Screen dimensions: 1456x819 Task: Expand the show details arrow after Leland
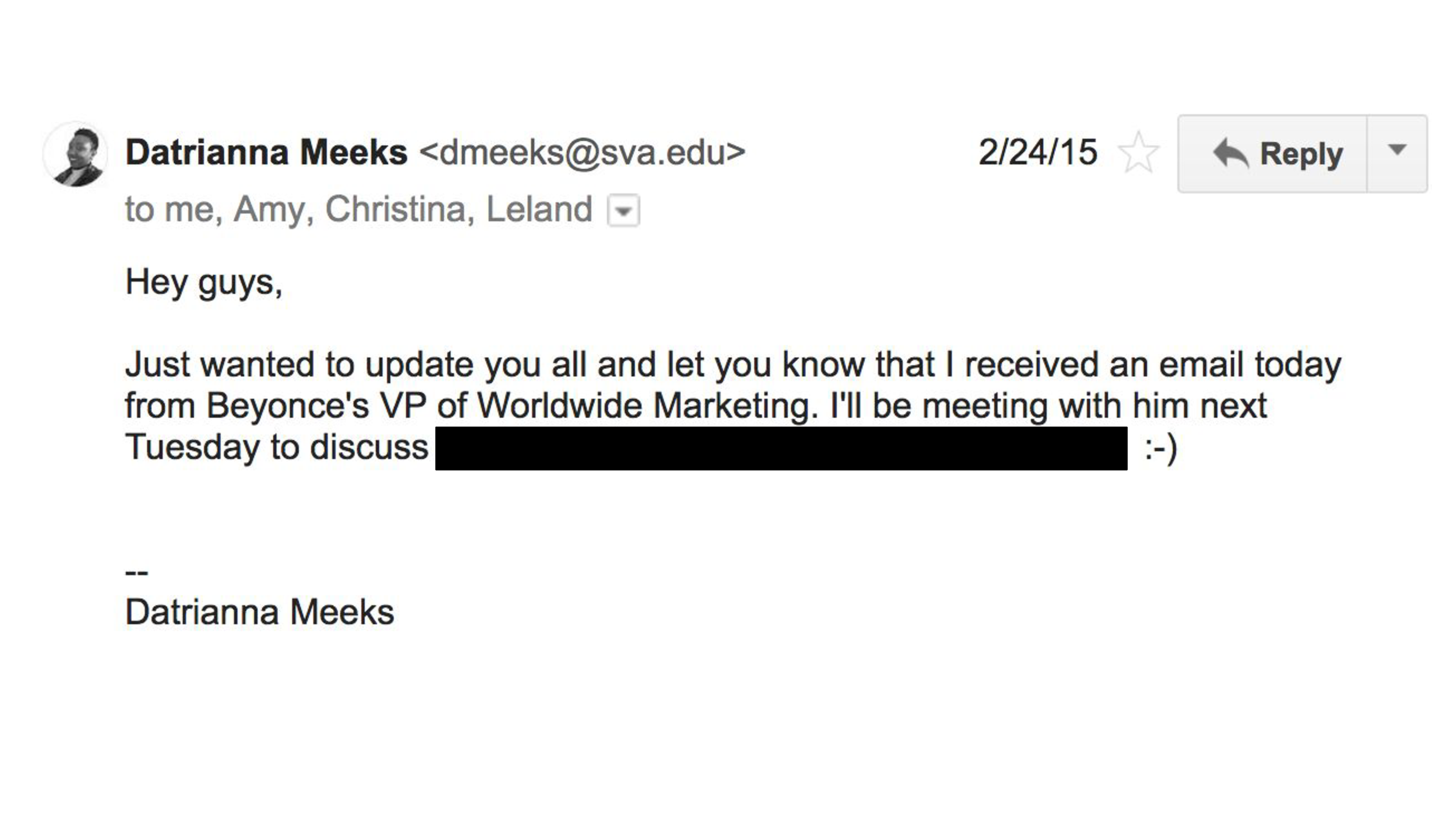pyautogui.click(x=624, y=211)
